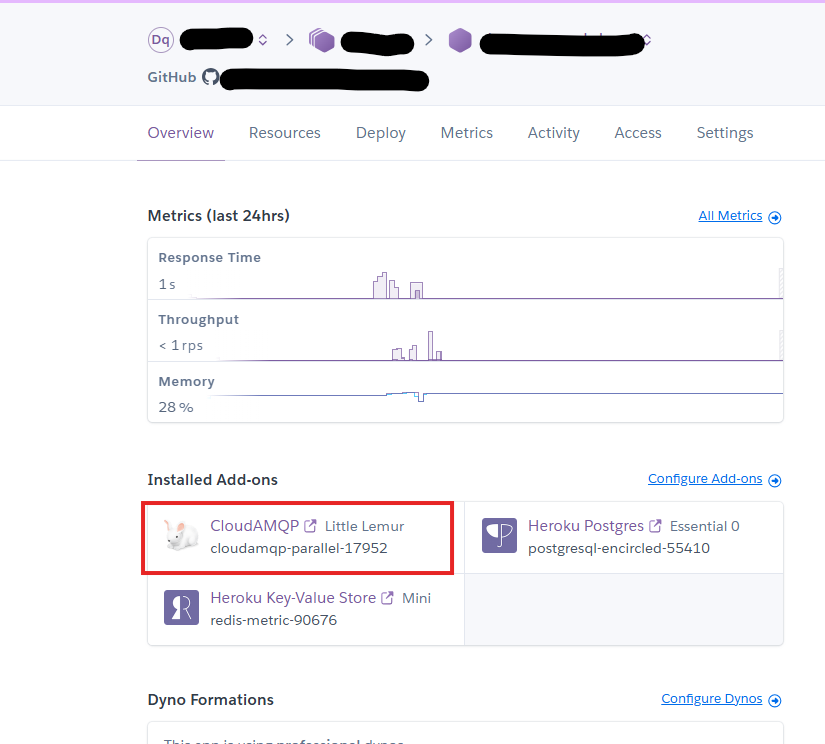The image size is (825, 744).
Task: Click the external link icon beside Heroku Postgres
Action: [x=655, y=526]
